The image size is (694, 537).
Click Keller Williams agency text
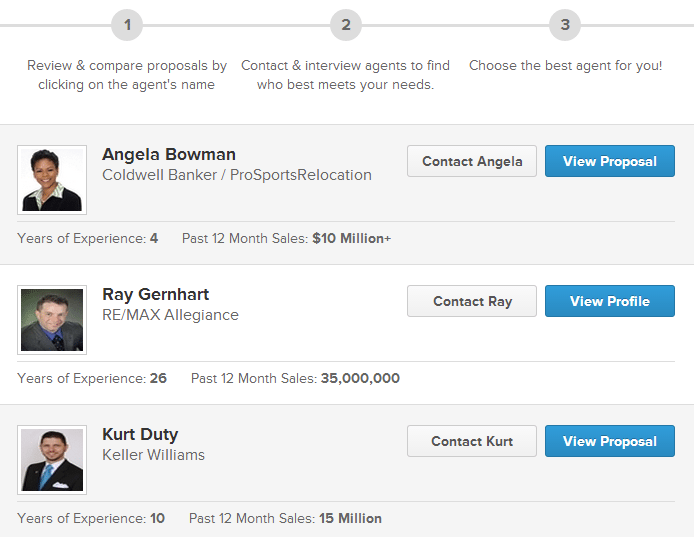(153, 455)
